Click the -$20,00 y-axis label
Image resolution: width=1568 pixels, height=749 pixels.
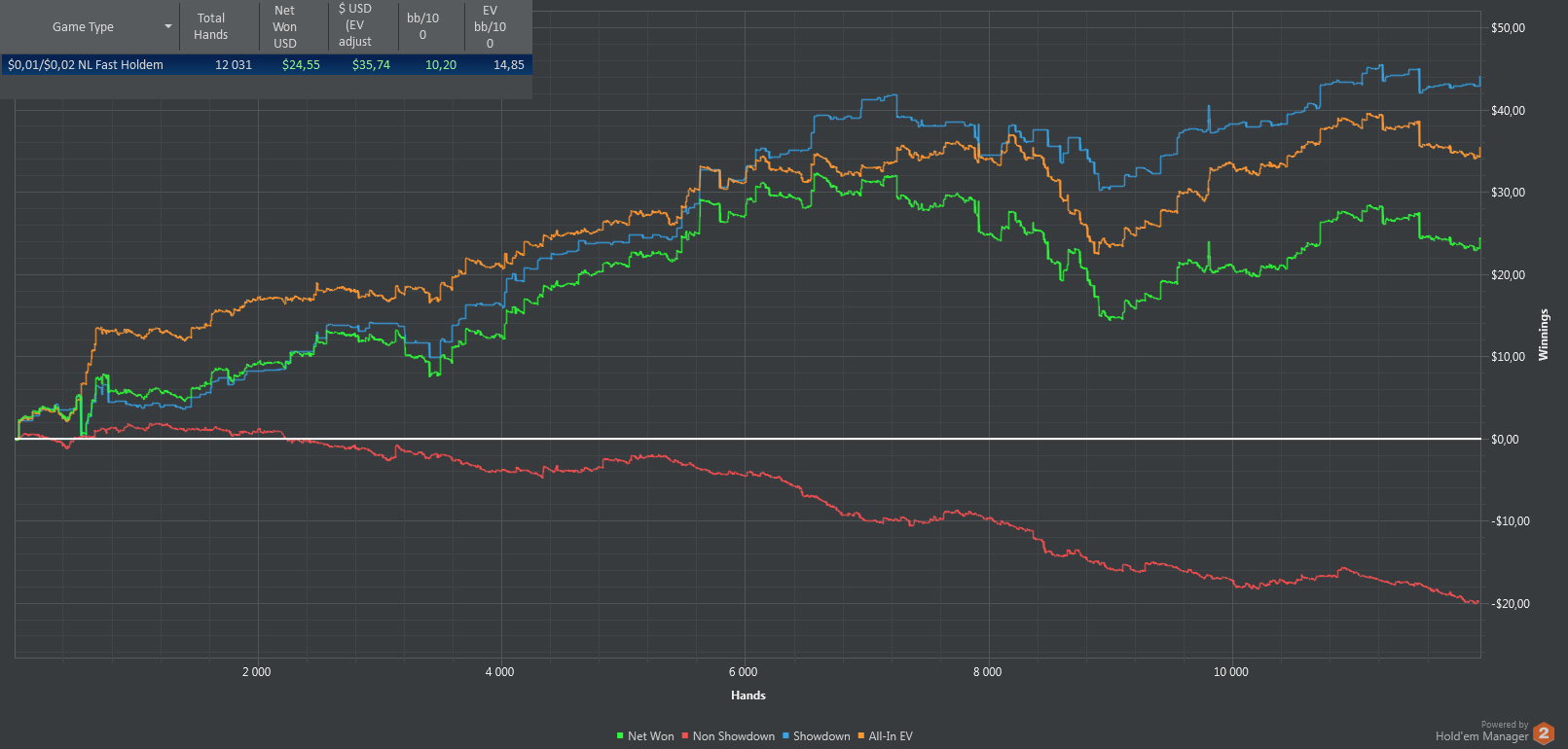pos(1511,604)
